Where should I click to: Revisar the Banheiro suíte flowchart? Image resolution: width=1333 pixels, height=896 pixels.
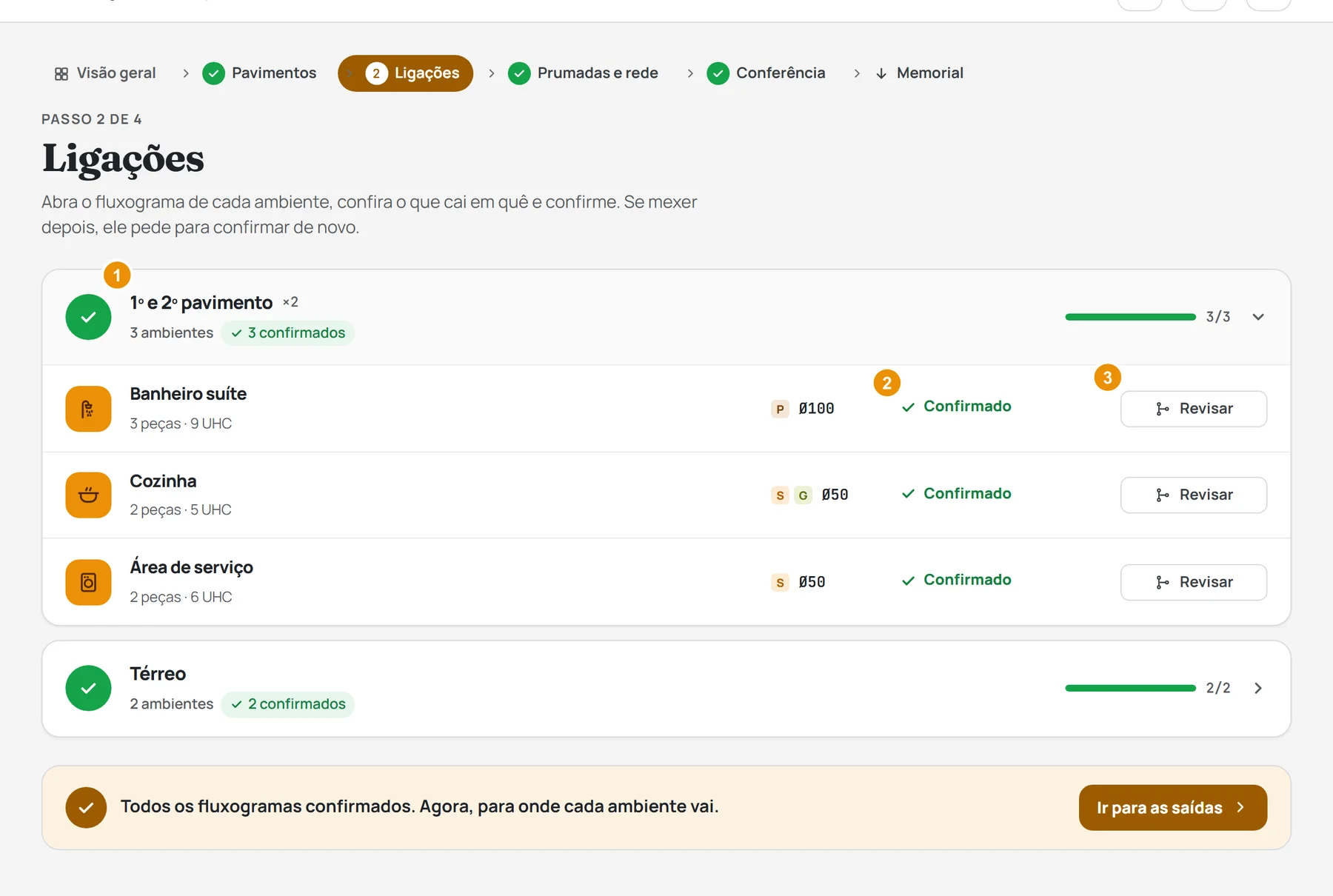click(1194, 409)
